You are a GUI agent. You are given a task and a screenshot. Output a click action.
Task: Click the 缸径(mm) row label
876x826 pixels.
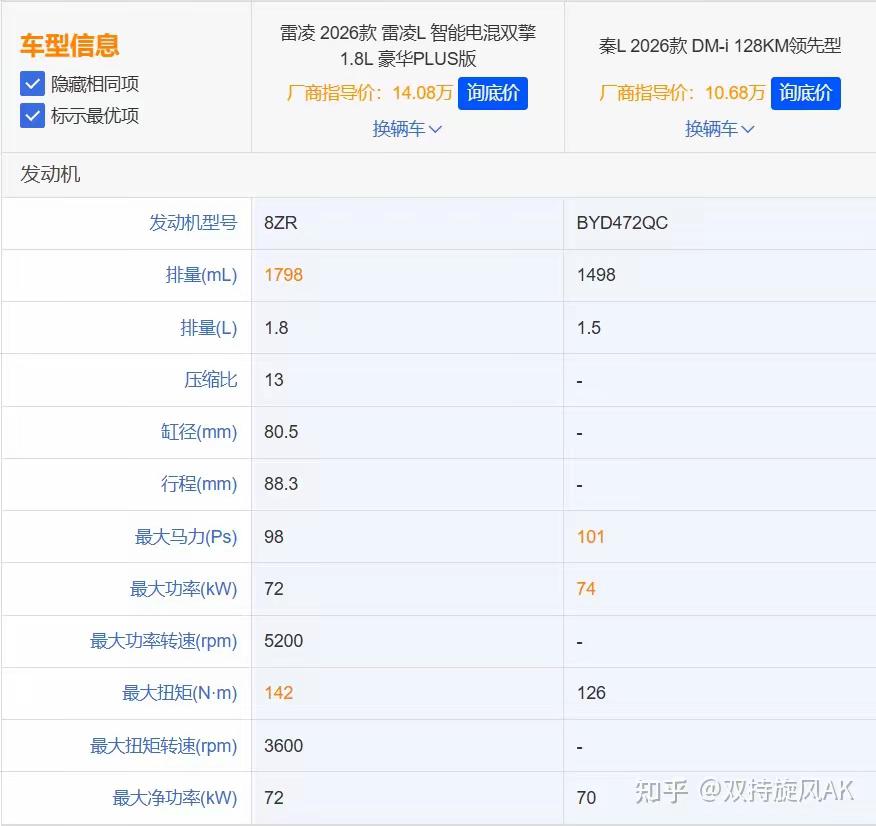(199, 432)
